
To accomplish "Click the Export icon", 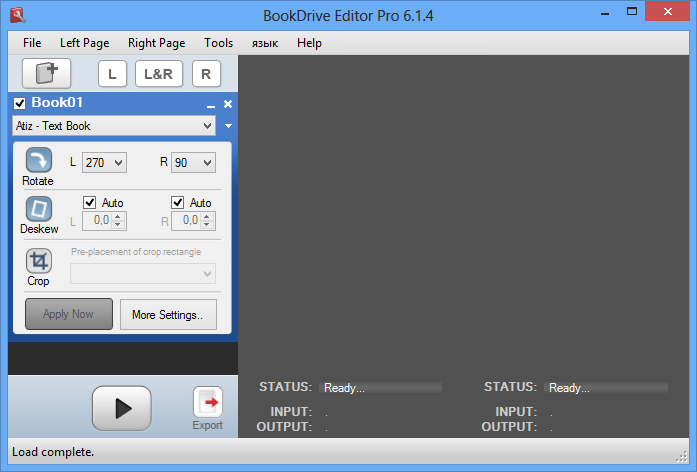I will tap(208, 402).
